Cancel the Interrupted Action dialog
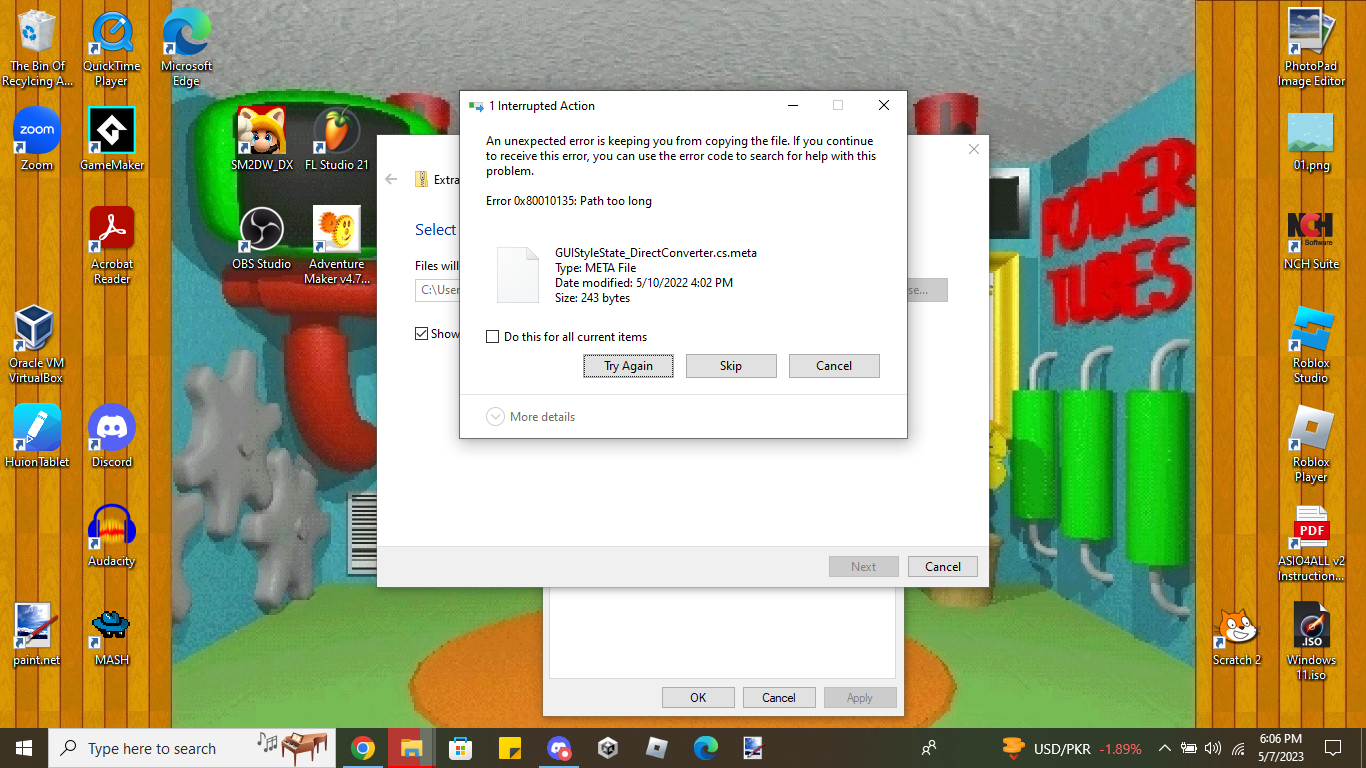 834,366
